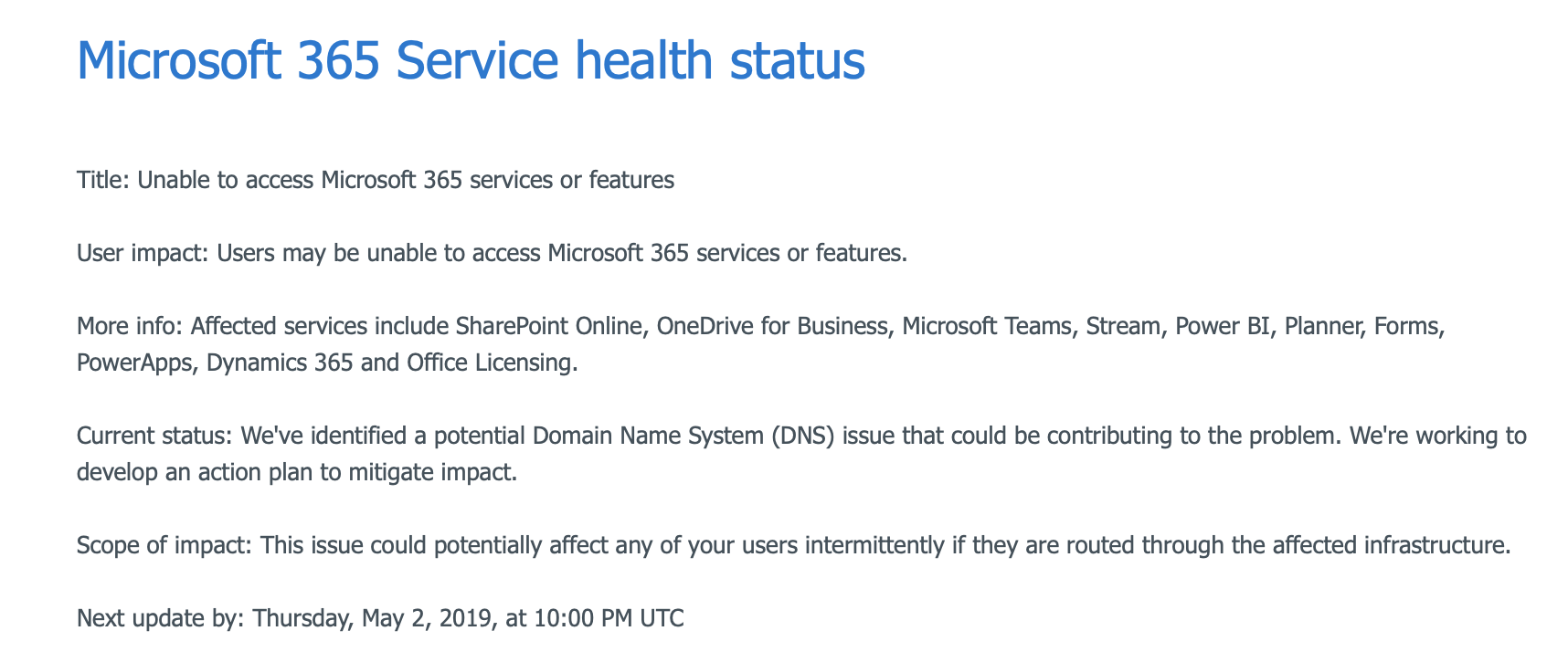Select the "Microsoft Teams" text
The image size is (1568, 652).
[987, 326]
